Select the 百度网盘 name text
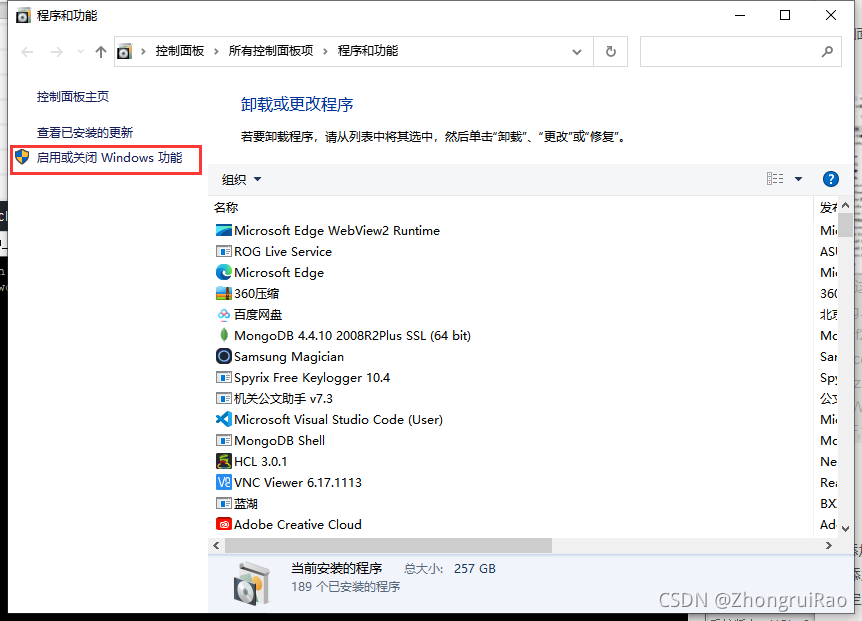862x621 pixels. [258, 314]
